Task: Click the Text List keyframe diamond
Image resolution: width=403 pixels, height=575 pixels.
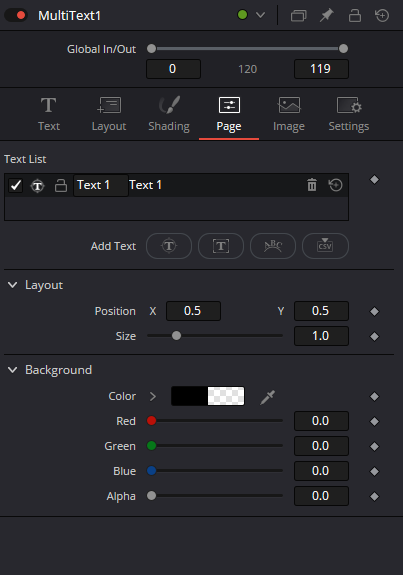Action: coord(374,179)
